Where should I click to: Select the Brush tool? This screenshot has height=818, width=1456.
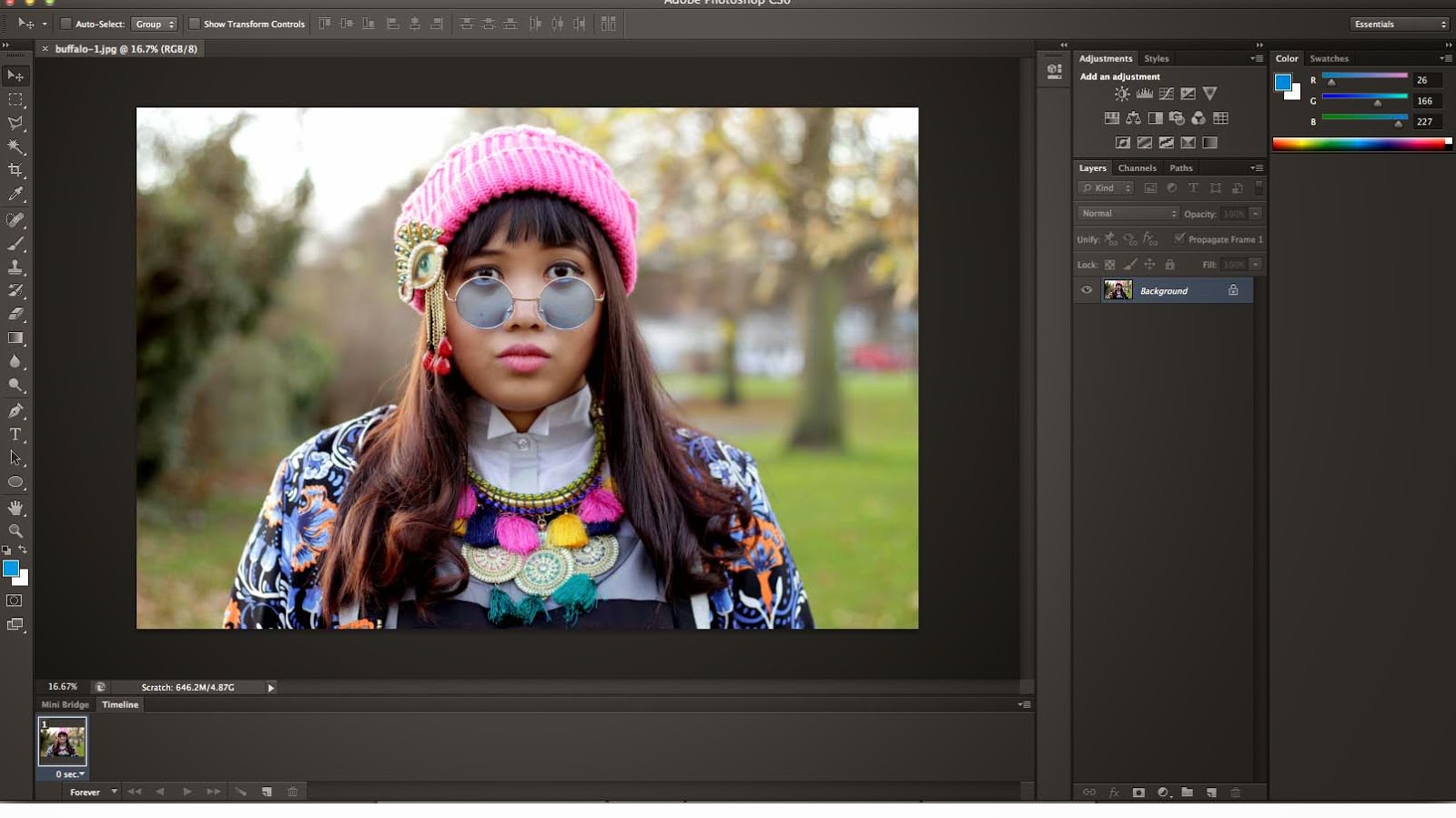coord(15,244)
